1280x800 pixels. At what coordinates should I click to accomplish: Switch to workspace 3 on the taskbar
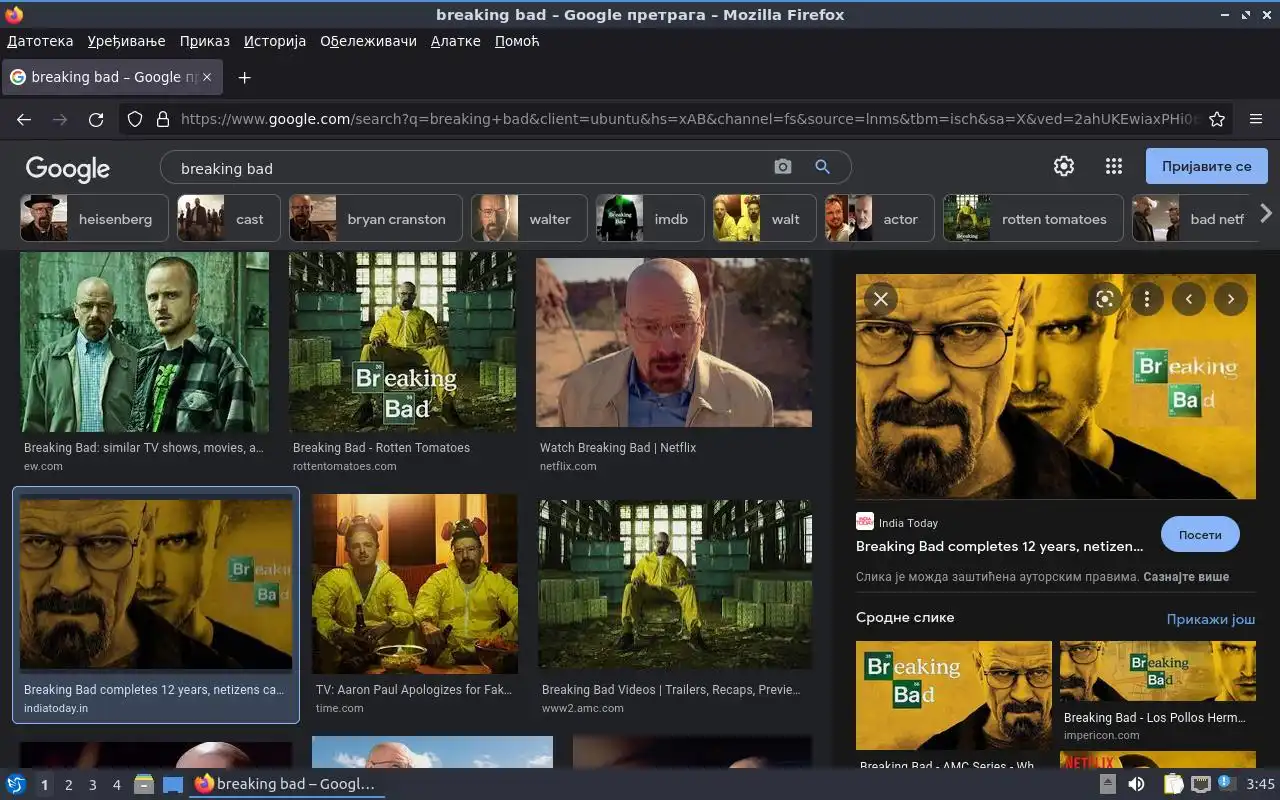[92, 785]
